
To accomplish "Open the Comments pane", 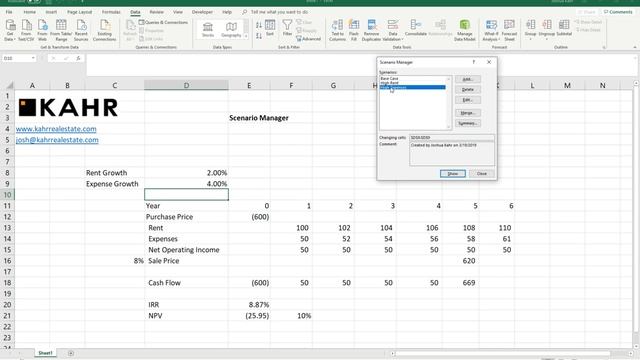I will click(x=618, y=12).
